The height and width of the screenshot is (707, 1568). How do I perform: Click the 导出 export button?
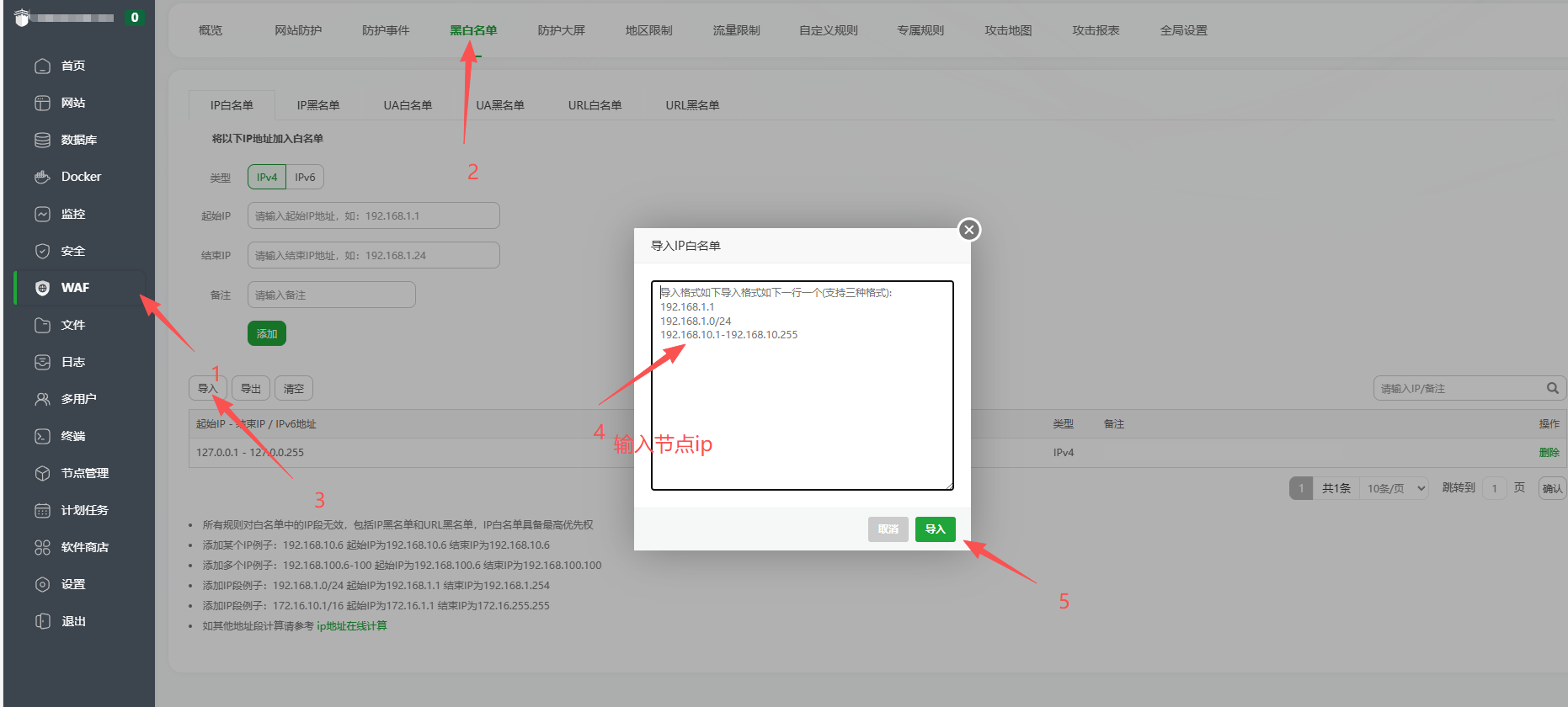251,388
